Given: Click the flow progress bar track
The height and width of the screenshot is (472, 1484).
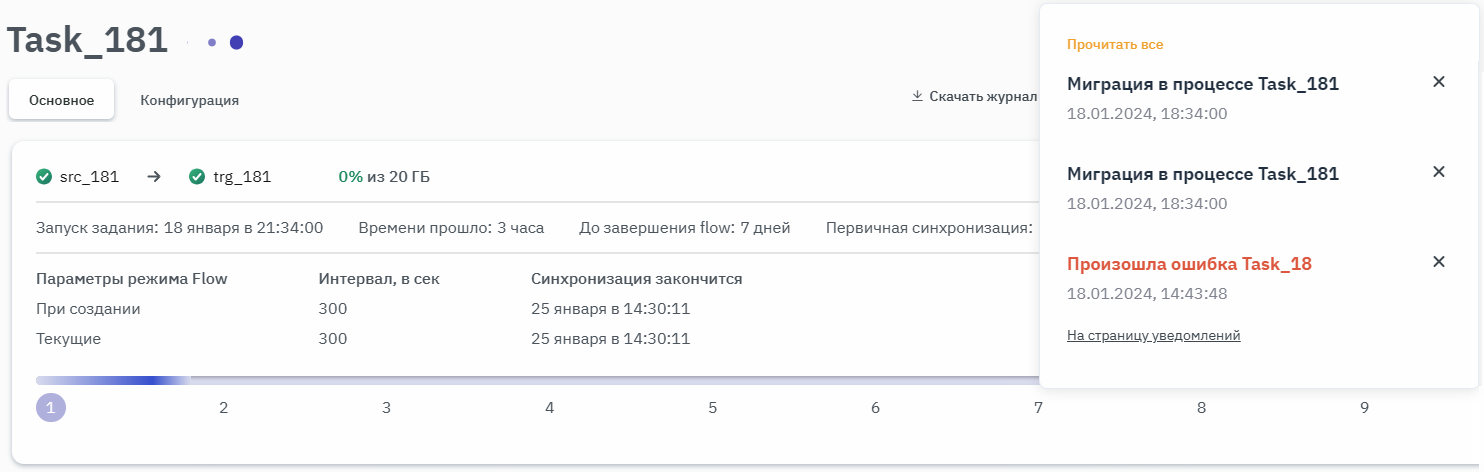Looking at the screenshot, I should pyautogui.click(x=600, y=381).
